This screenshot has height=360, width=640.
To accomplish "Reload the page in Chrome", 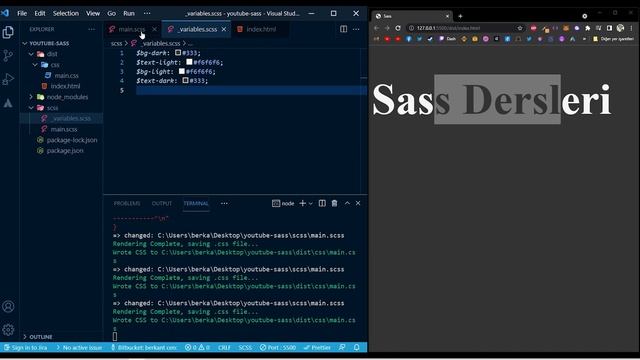I will point(398,28).
